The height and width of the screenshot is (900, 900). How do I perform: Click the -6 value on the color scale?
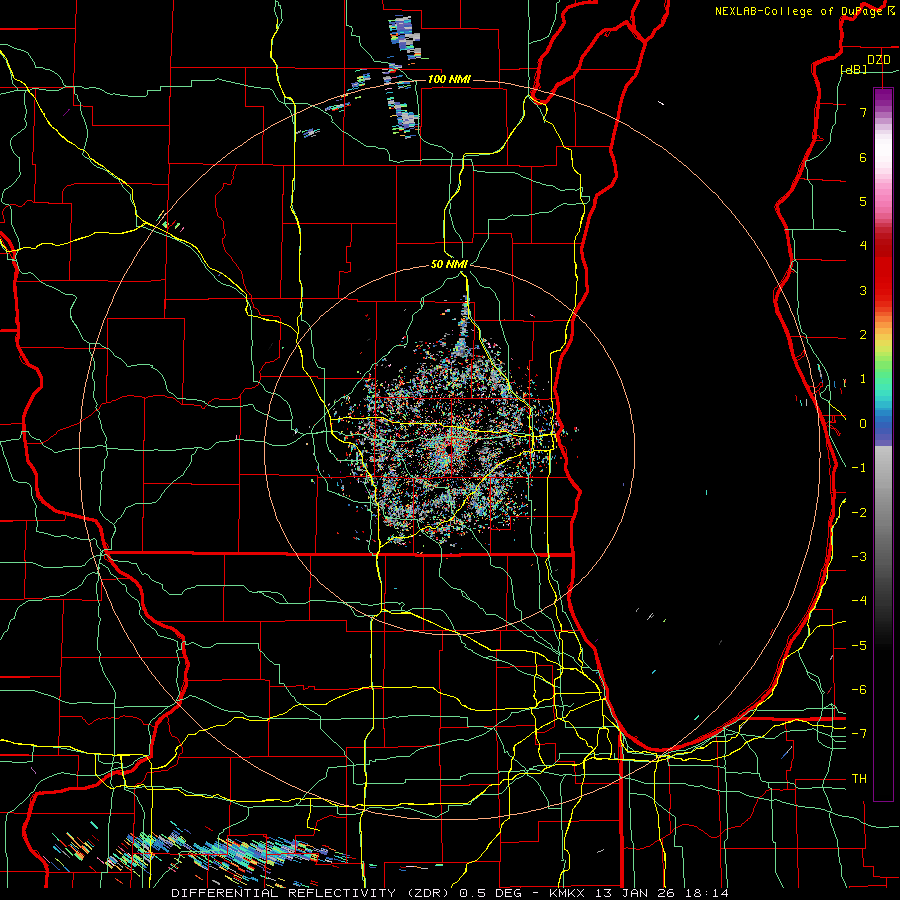click(x=859, y=690)
